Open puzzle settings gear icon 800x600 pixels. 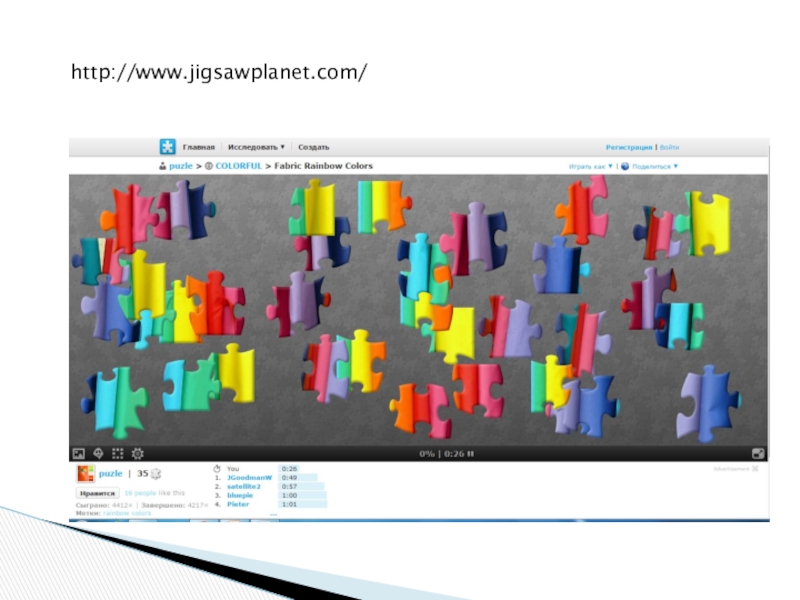[138, 453]
